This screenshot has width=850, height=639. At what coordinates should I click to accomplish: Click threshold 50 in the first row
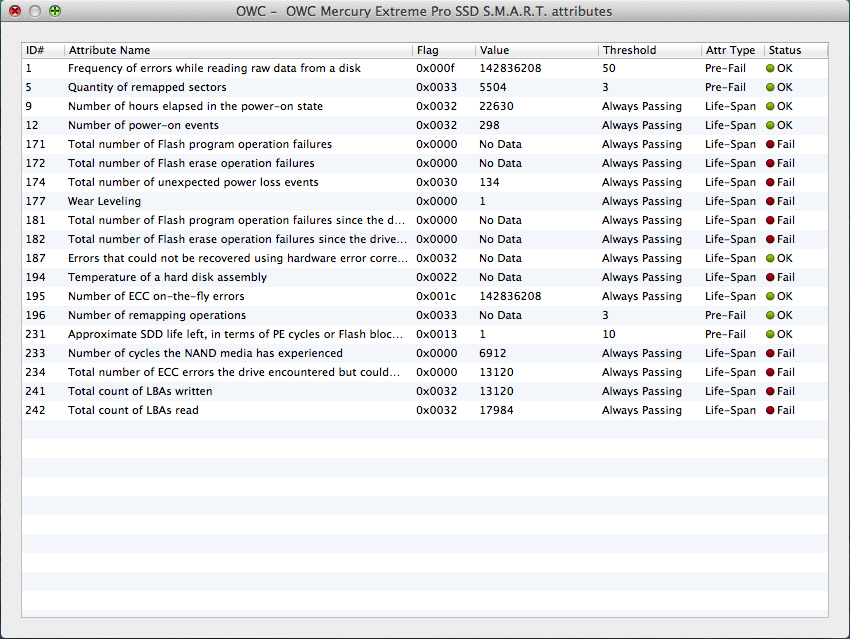[x=609, y=68]
